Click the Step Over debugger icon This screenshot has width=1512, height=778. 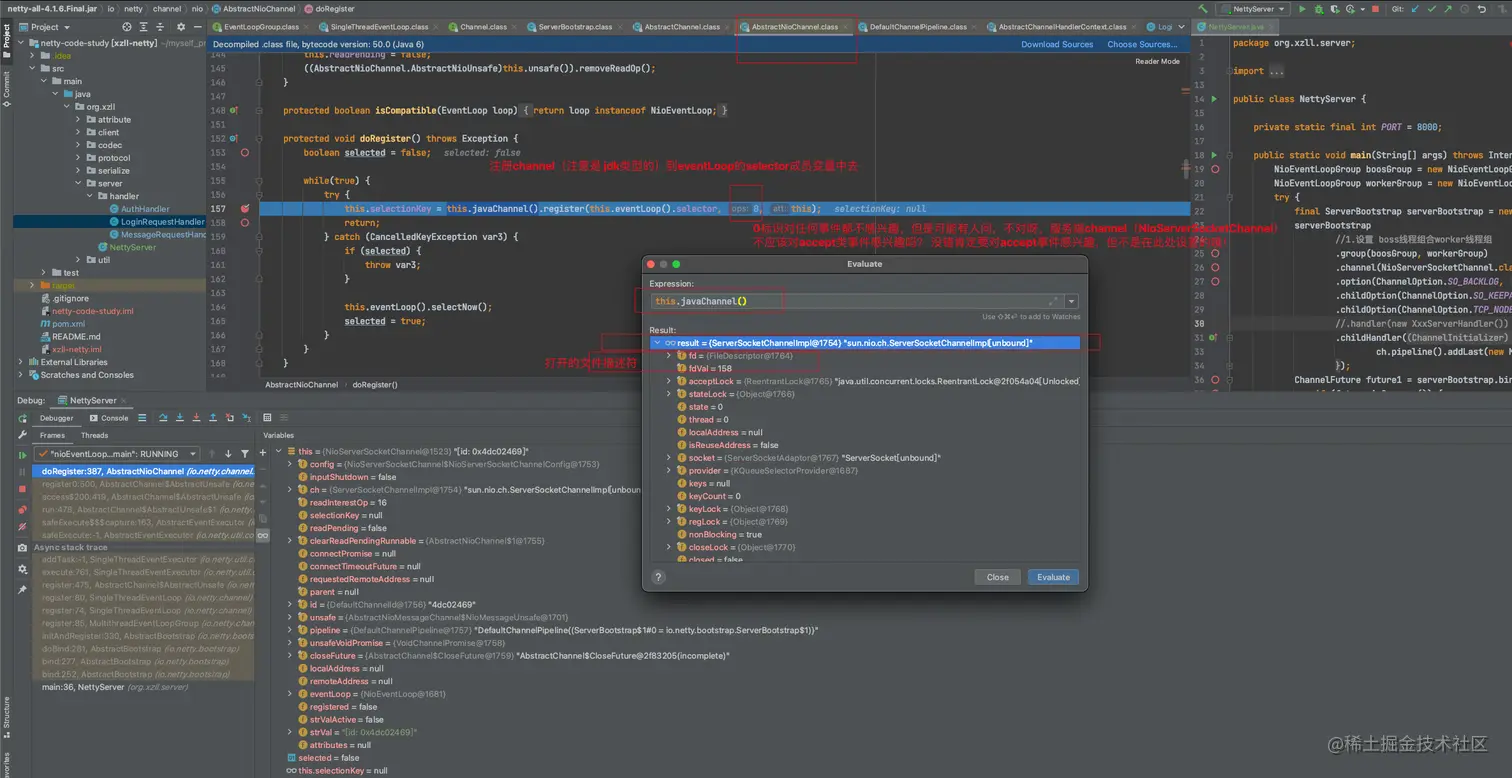pyautogui.click(x=163, y=417)
